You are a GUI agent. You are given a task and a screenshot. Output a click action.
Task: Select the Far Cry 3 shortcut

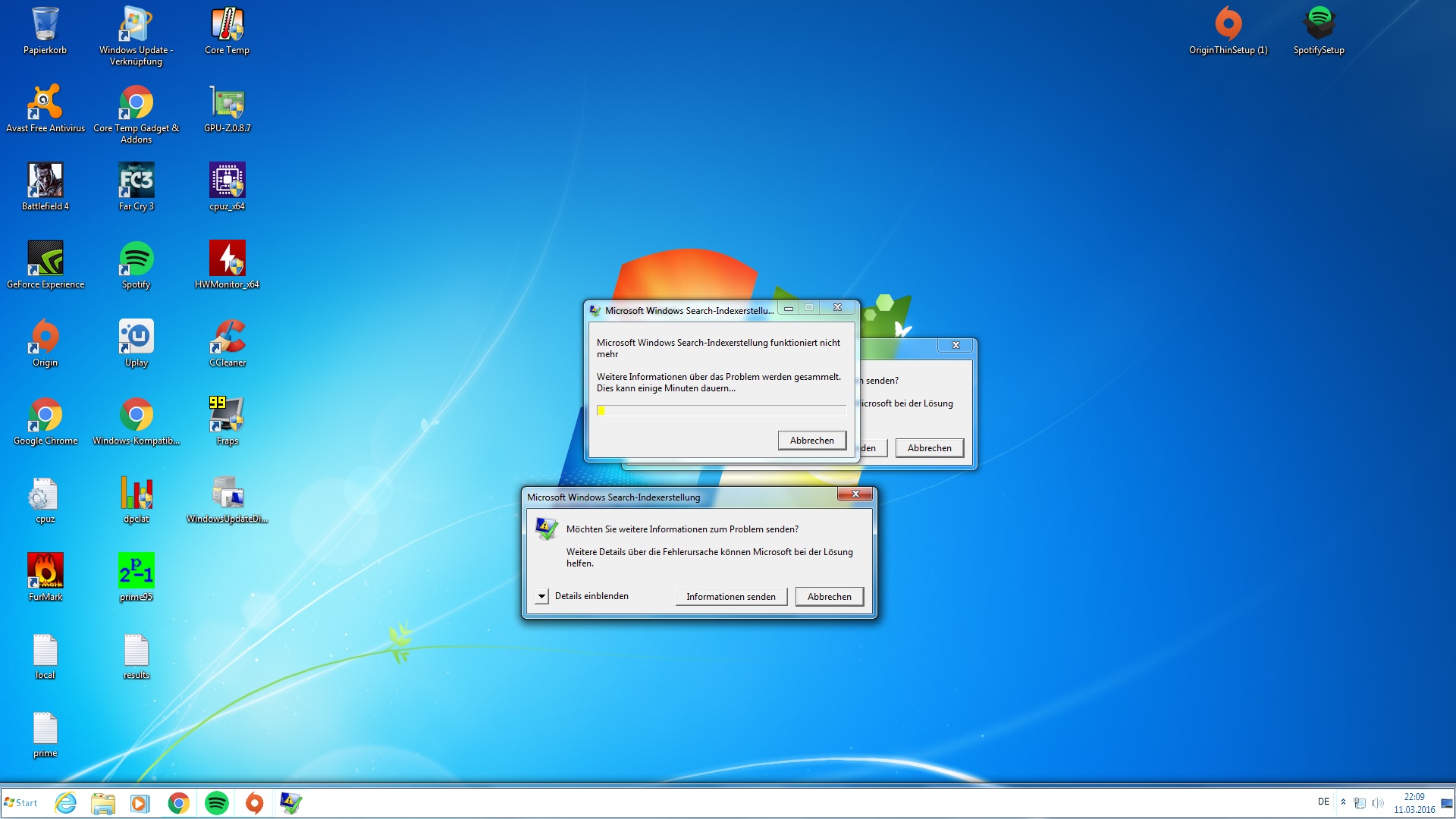click(136, 180)
